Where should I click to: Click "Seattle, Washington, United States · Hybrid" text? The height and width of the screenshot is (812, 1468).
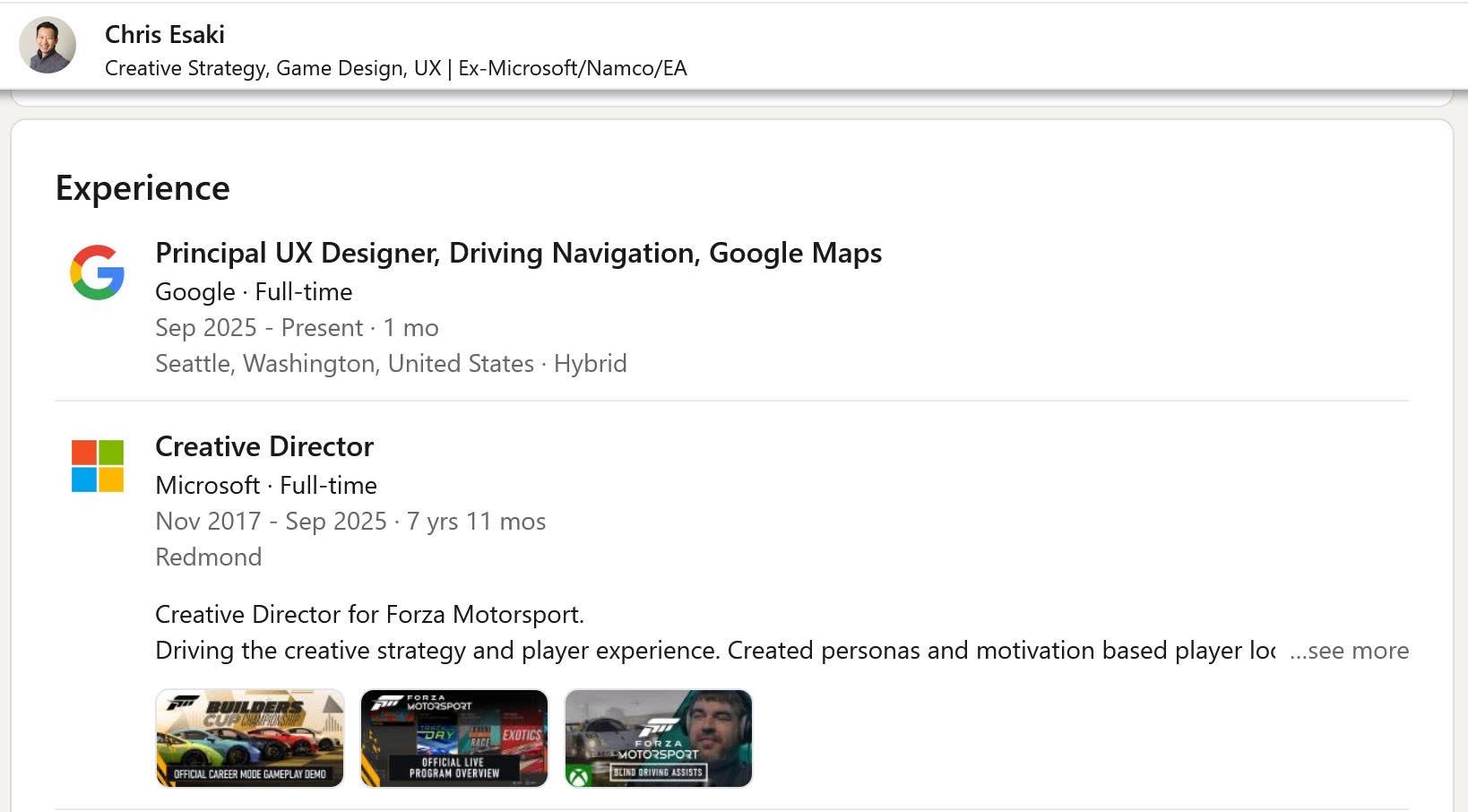click(391, 364)
